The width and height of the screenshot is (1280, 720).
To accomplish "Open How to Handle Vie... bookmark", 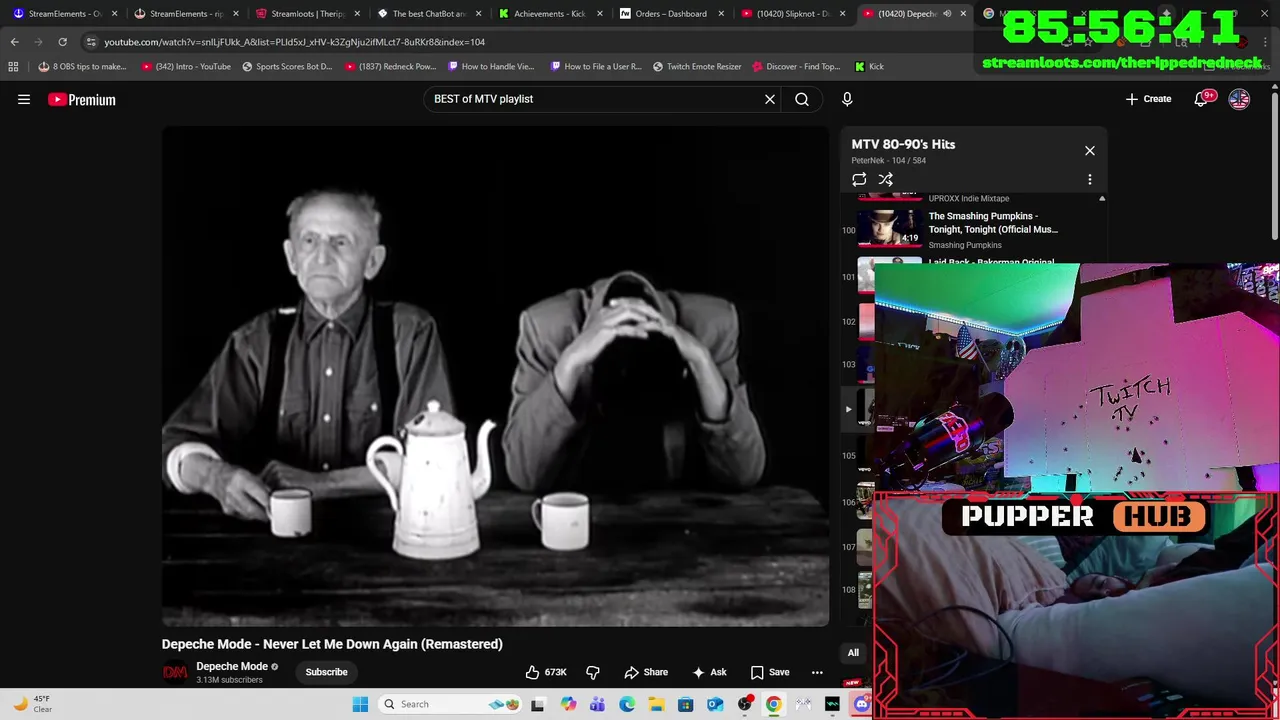I will 491,66.
